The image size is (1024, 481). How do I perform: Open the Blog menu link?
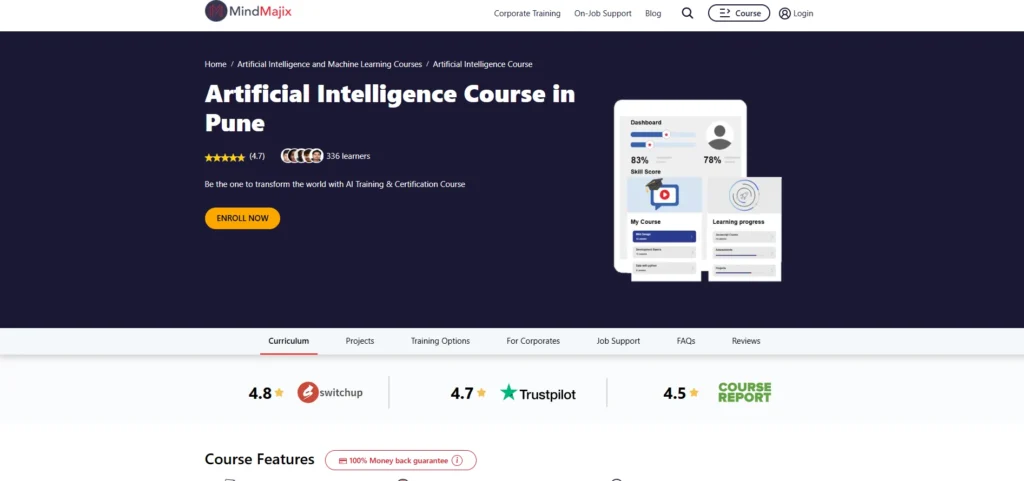coord(653,14)
